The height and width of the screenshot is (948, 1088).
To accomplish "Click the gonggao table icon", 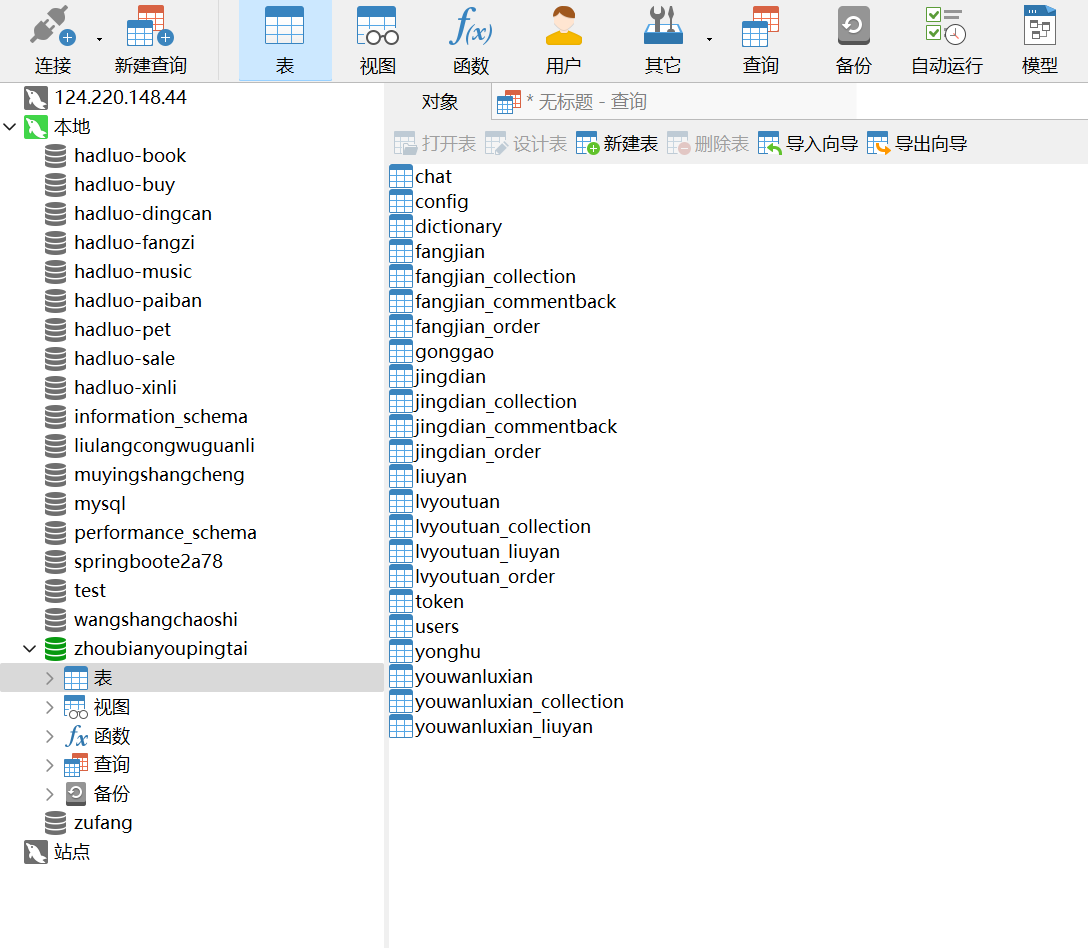I will point(401,352).
